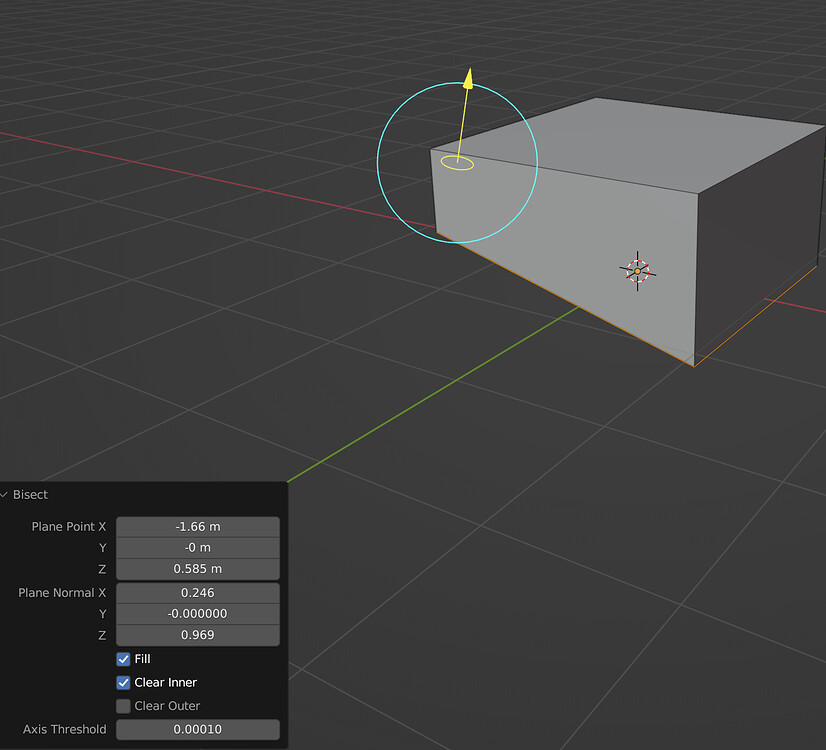This screenshot has height=750, width=826.
Task: Select the Plane Normal Y field
Action: click(197, 613)
